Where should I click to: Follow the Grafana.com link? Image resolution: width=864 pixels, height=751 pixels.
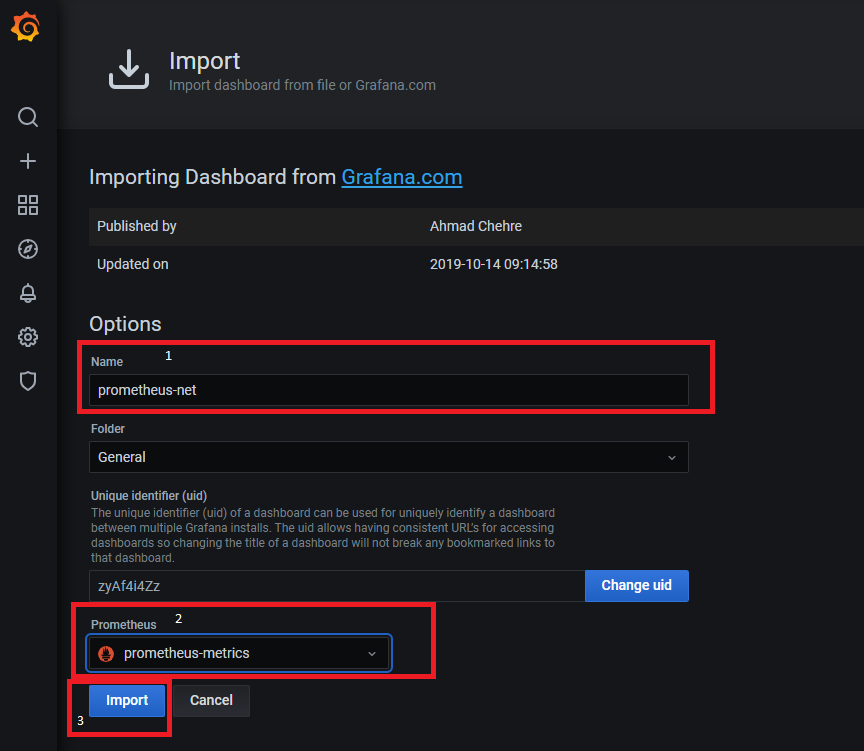click(x=402, y=177)
